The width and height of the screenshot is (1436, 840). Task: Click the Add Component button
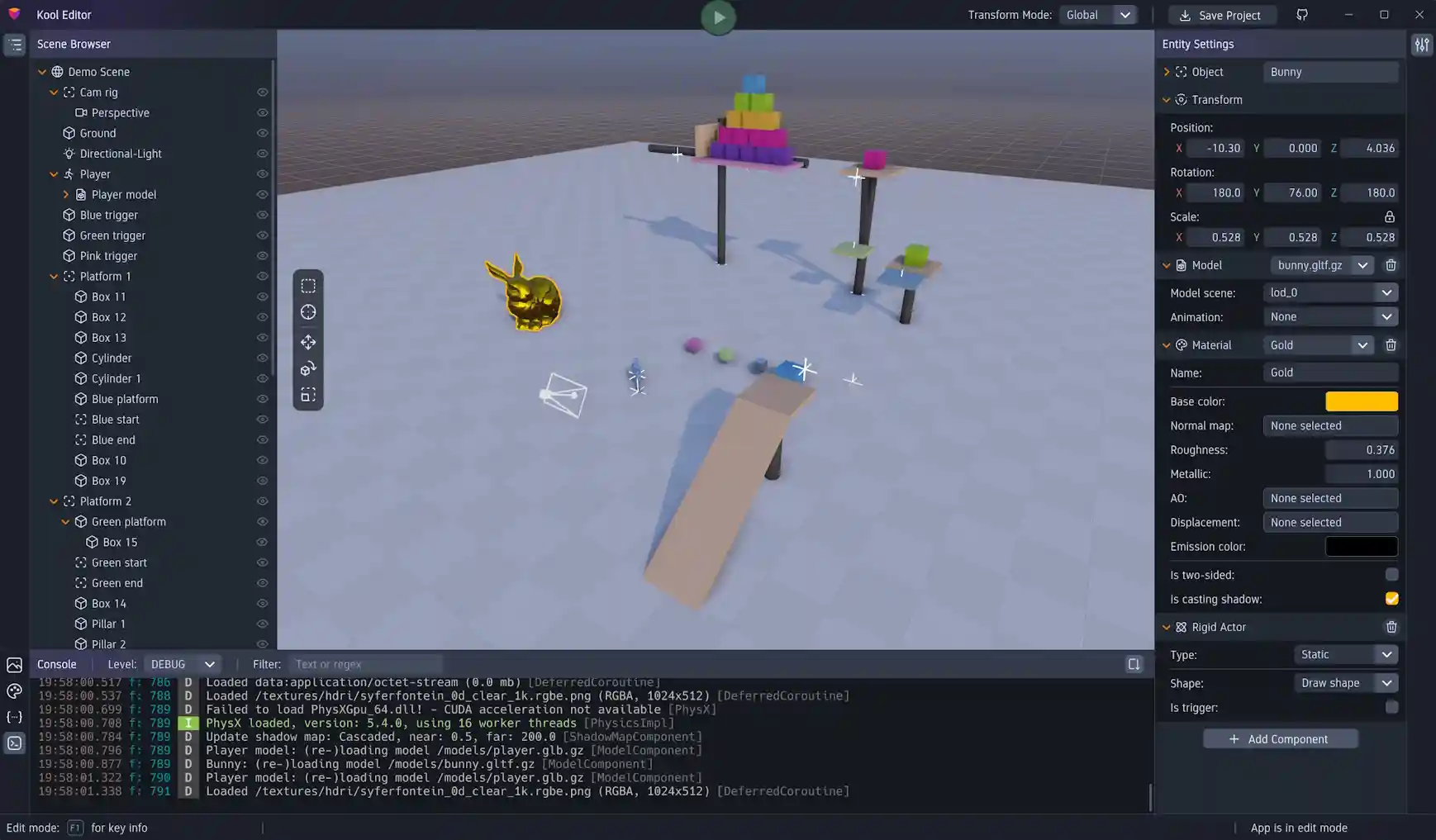[1280, 739]
